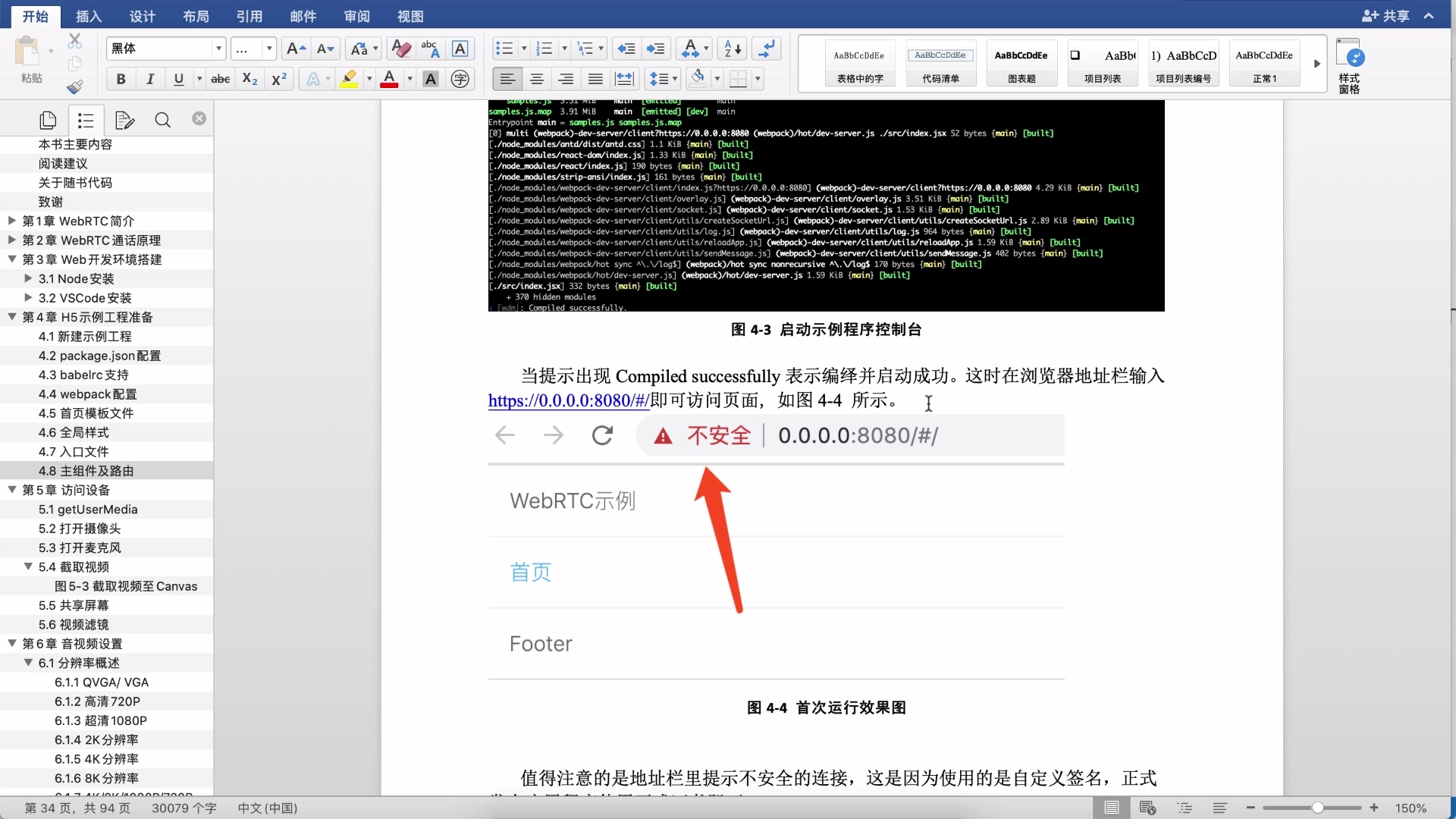Open the 审阅 menu tab
The image size is (1456, 819).
[356, 16]
